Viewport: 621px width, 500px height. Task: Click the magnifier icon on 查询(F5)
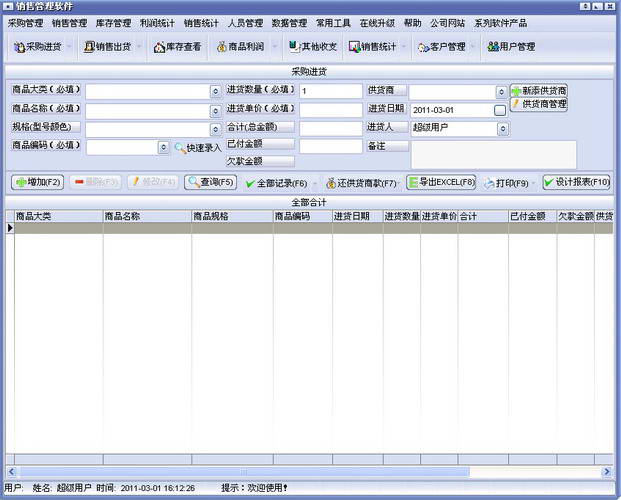(194, 182)
